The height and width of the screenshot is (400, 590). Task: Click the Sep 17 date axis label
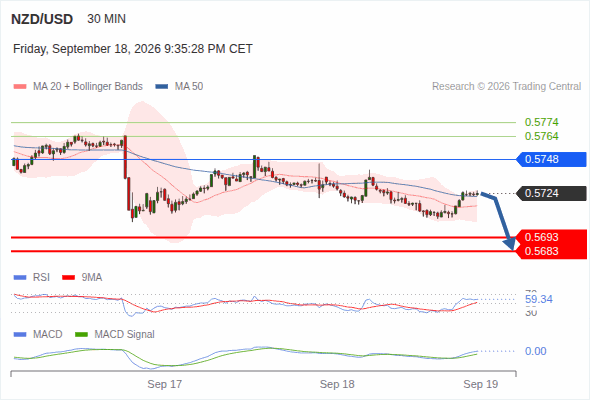tap(164, 384)
